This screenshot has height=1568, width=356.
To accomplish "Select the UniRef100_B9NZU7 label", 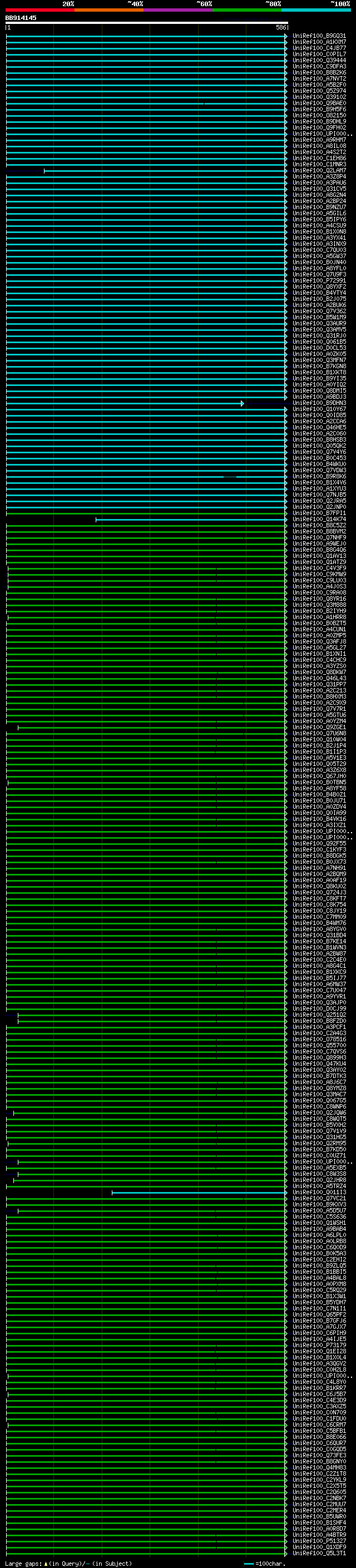I will pos(319,207).
